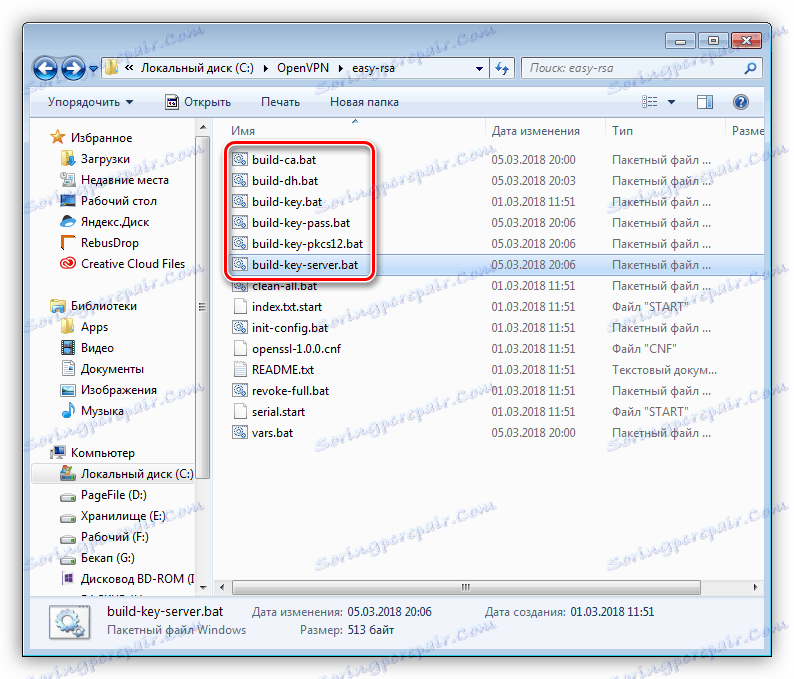Viewport: 794px width, 679px height.
Task: Select the openssl-1.0.0.cnf file icon
Action: click(x=240, y=348)
